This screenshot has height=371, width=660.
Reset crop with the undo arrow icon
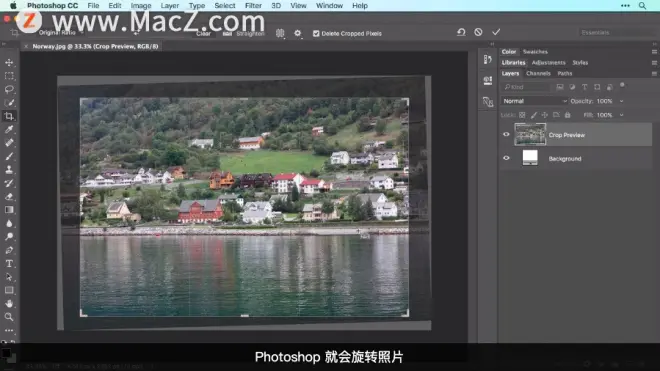pos(461,32)
